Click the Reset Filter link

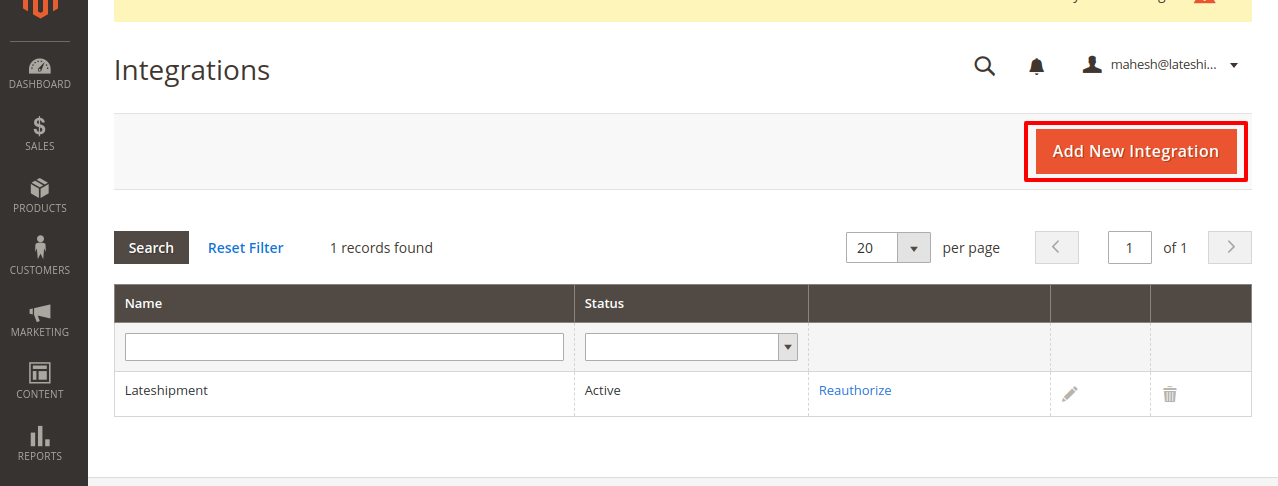pos(245,248)
